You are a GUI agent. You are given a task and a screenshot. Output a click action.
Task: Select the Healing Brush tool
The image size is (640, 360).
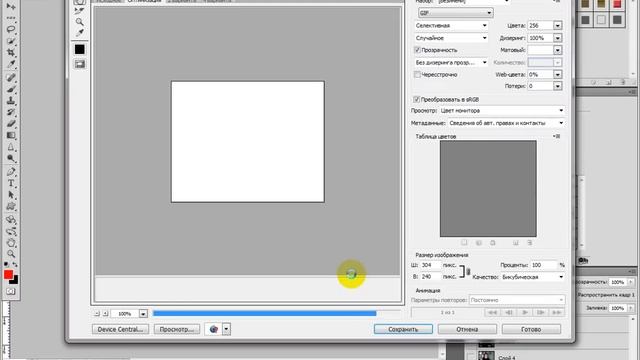pos(11,78)
